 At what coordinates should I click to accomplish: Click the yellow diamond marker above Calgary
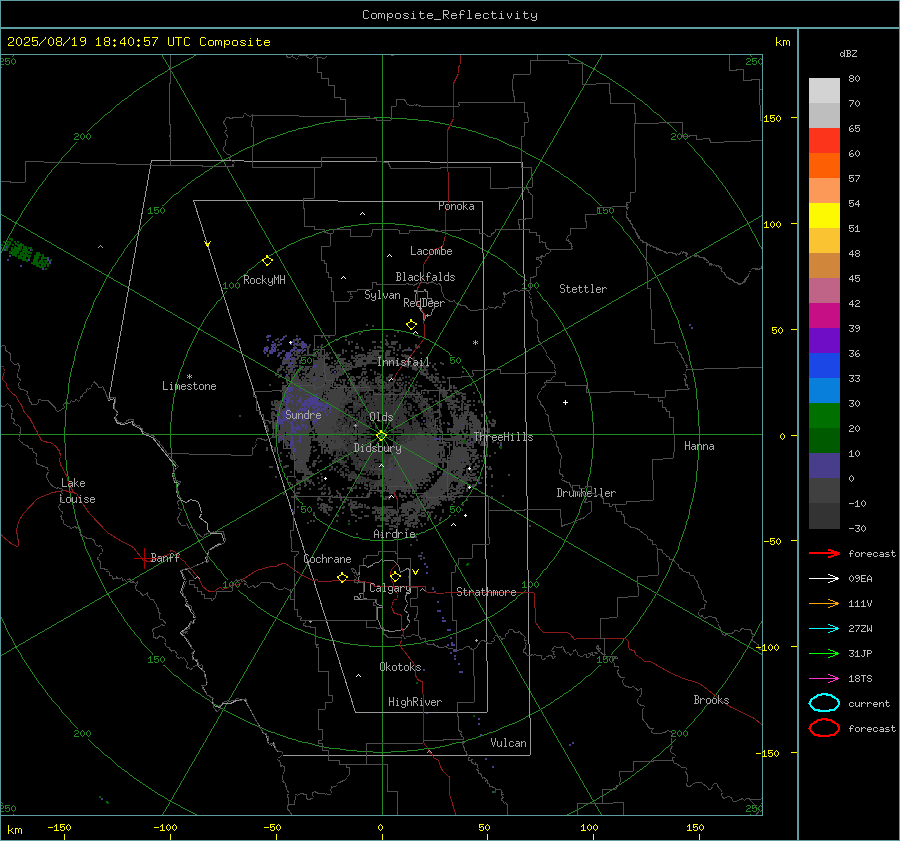pyautogui.click(x=395, y=576)
